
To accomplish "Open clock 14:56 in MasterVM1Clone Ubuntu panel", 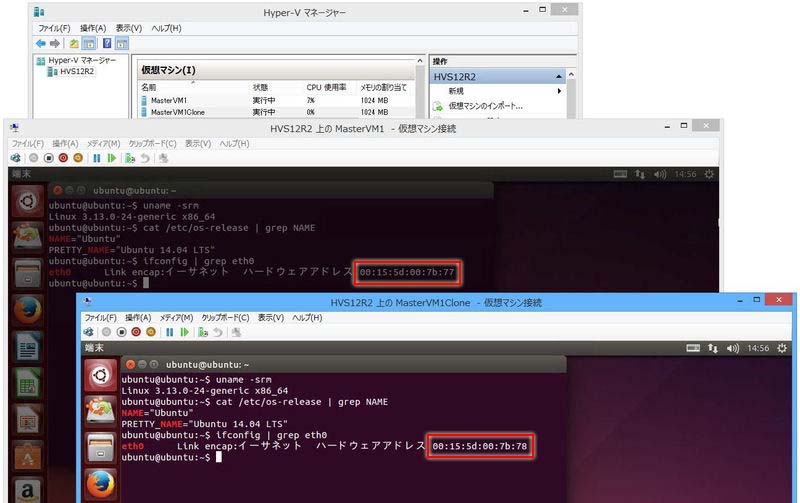I will click(758, 348).
